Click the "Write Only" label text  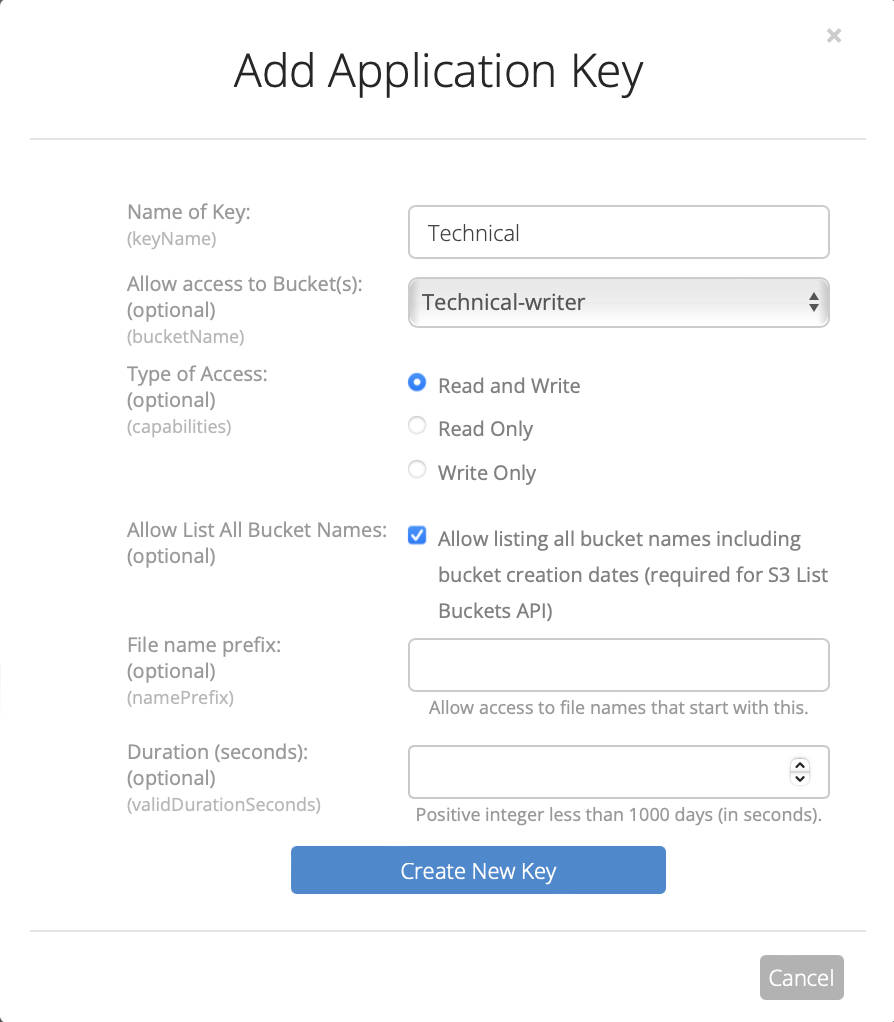pyautogui.click(x=487, y=473)
